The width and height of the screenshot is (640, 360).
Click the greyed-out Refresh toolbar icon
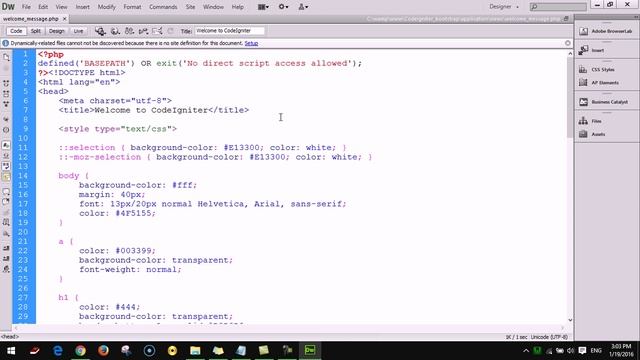(x=171, y=31)
